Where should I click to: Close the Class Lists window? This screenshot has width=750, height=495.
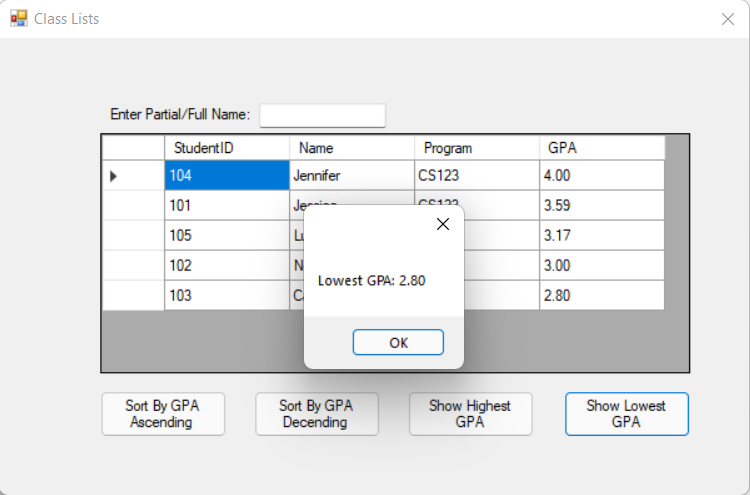(727, 19)
